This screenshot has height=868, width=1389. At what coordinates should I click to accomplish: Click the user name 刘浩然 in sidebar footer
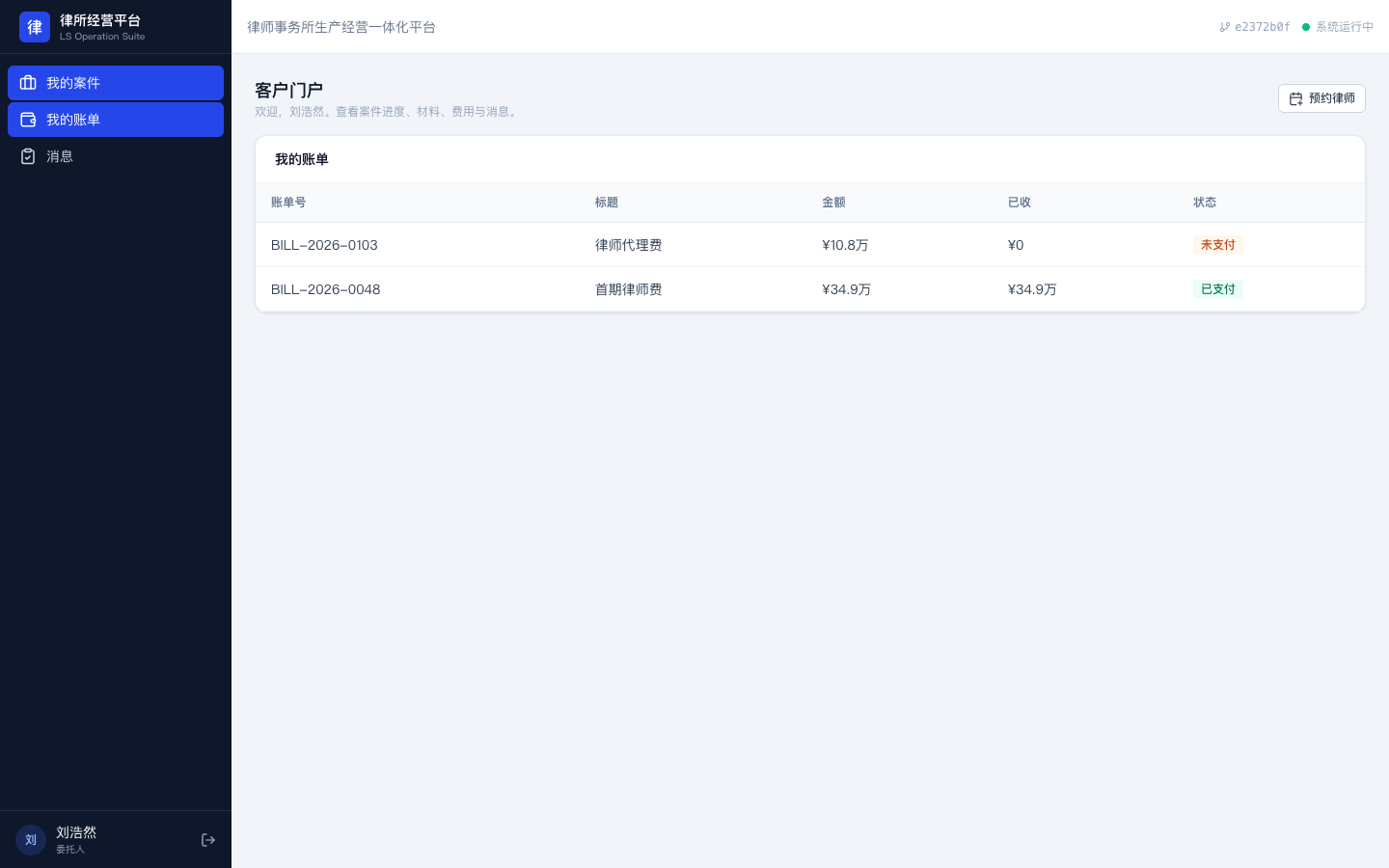[76, 832]
